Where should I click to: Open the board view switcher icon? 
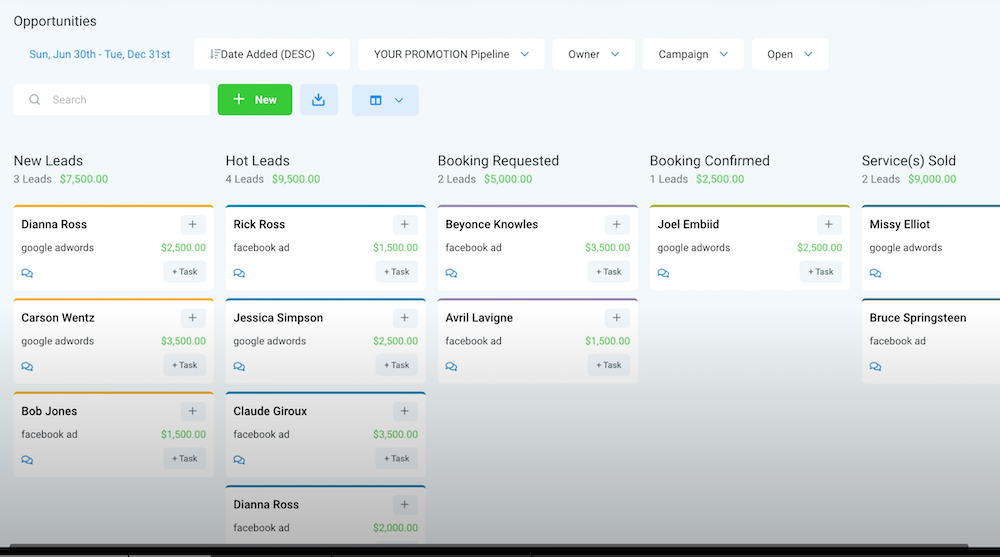click(x=385, y=100)
